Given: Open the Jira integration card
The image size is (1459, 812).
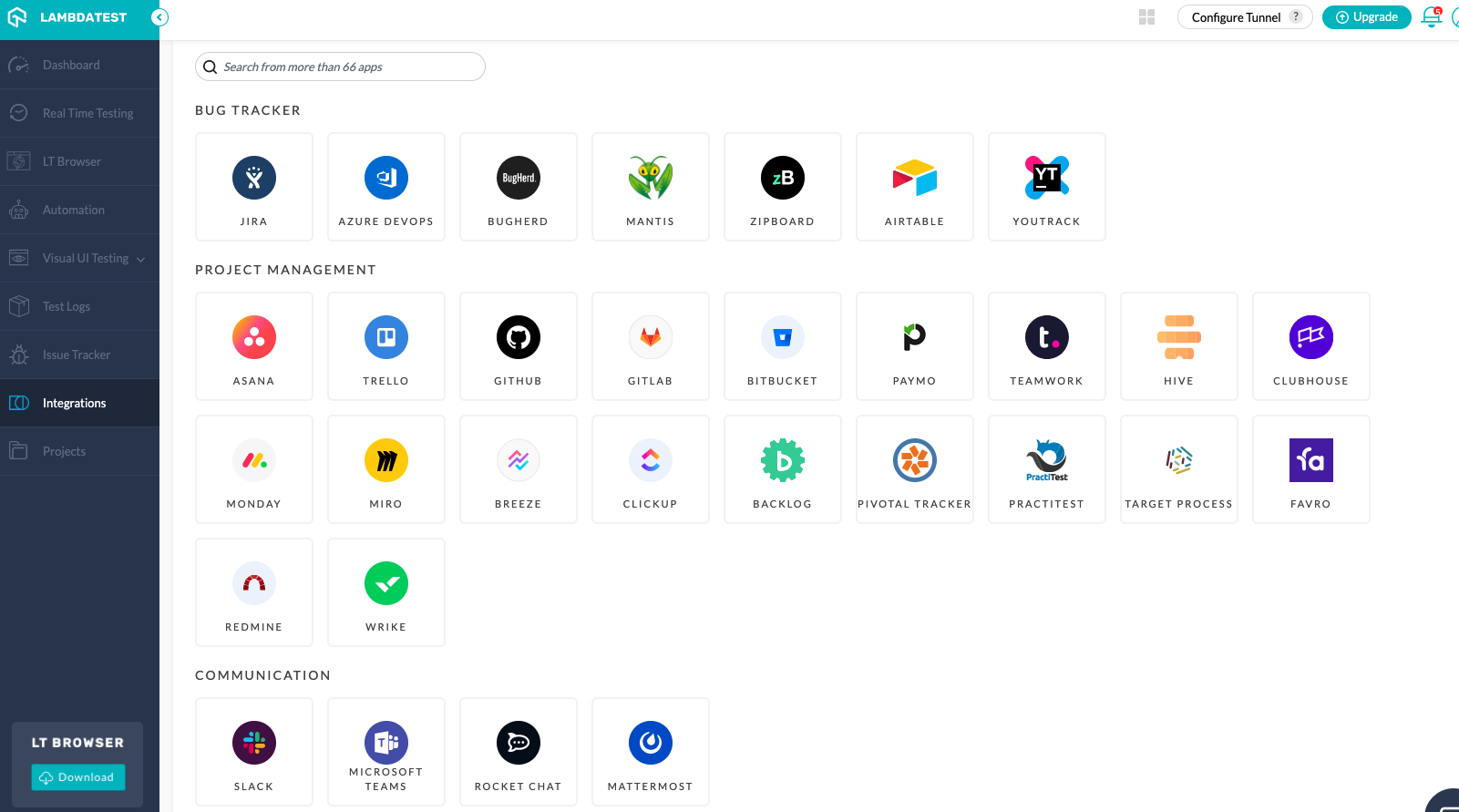Looking at the screenshot, I should click(x=254, y=187).
